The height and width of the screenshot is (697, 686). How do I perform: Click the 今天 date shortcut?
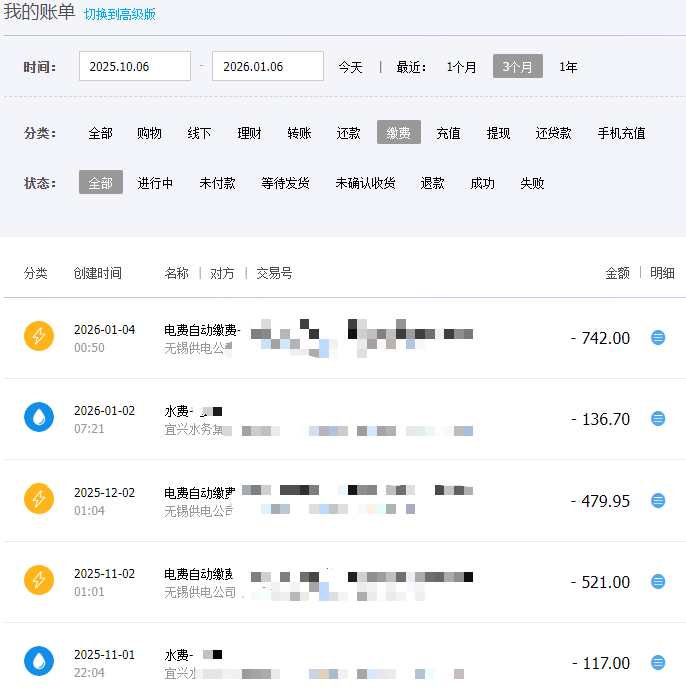coord(350,67)
